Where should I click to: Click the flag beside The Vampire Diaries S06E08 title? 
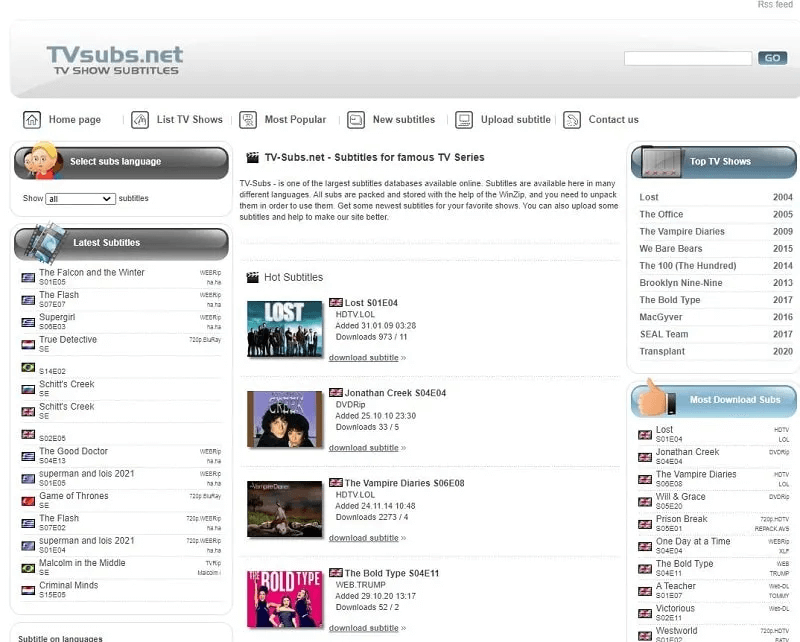[336, 483]
